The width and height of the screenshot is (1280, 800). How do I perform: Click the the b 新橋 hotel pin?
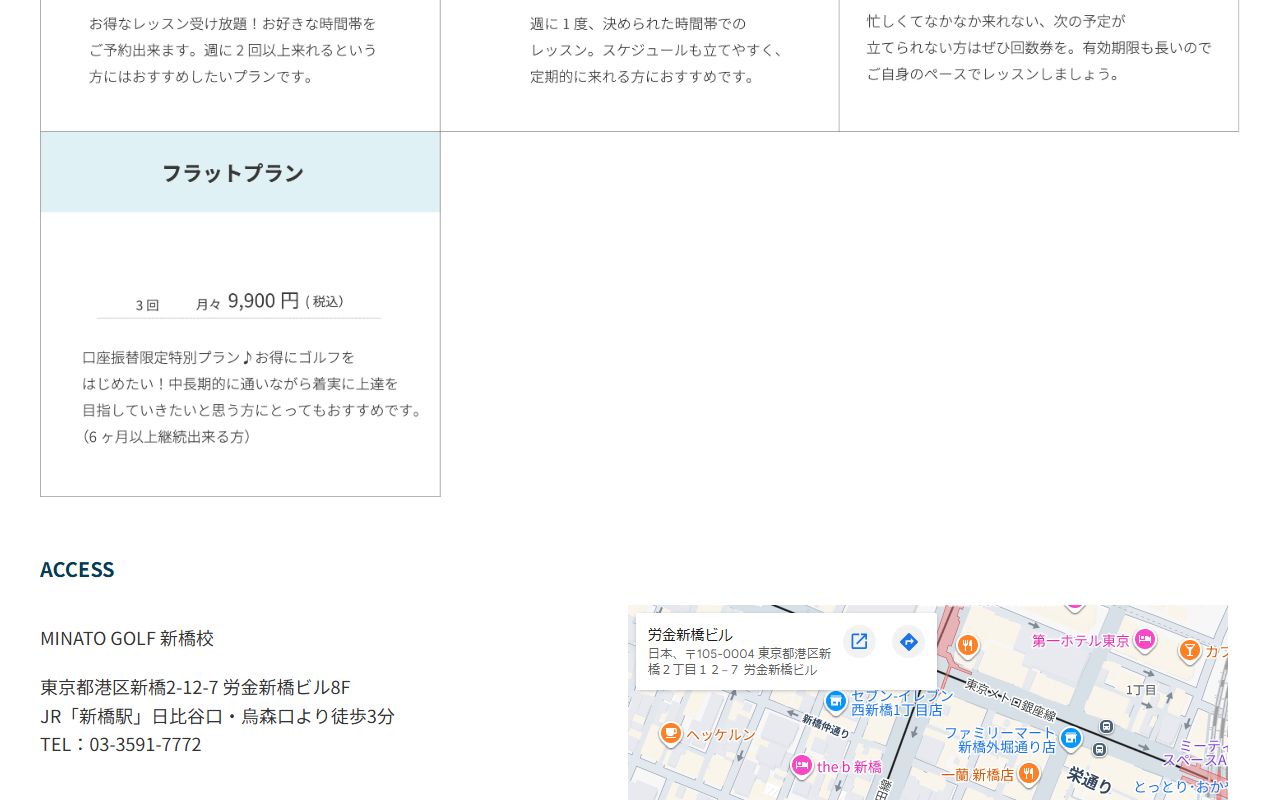tap(801, 766)
